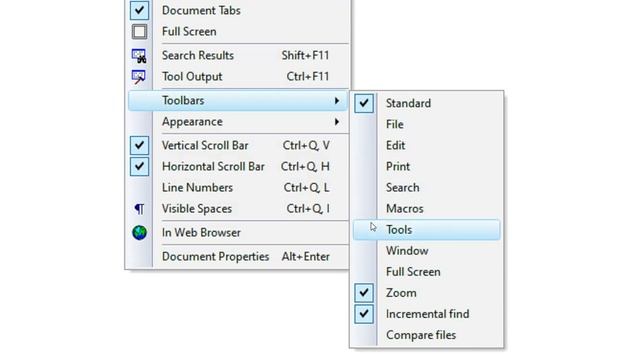
Task: Tick the Full Screen checkbox
Action: coord(139,31)
